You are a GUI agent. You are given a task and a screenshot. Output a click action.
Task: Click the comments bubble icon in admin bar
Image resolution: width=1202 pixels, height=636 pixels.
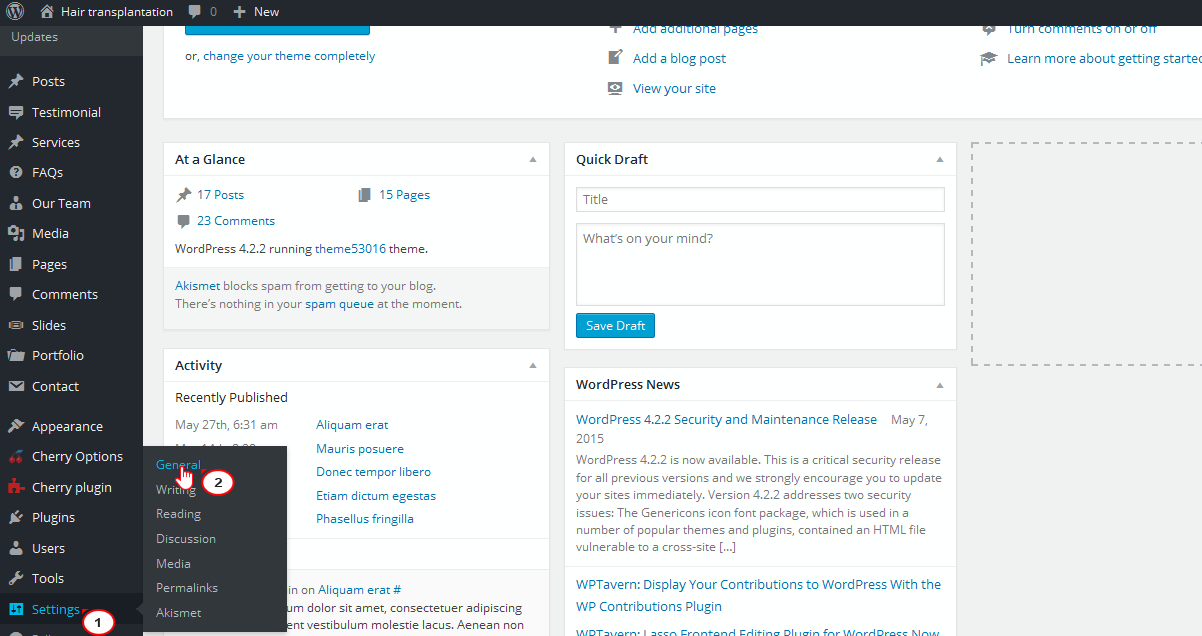pyautogui.click(x=194, y=12)
